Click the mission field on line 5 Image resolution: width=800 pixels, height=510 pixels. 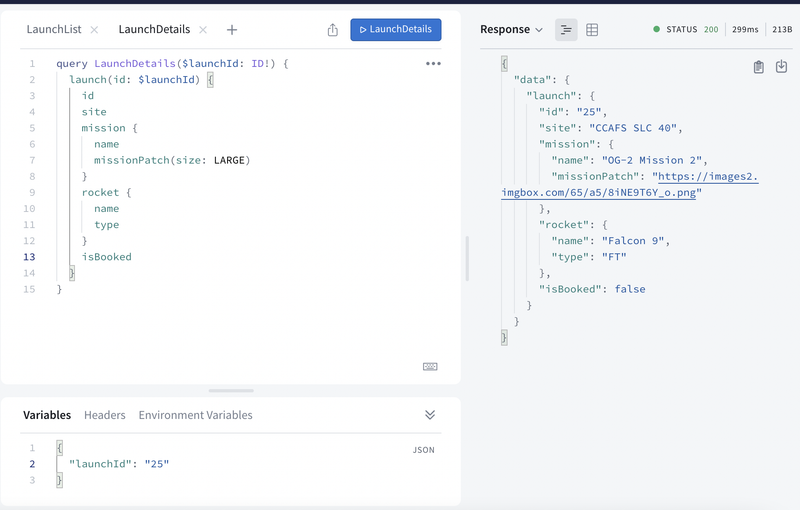(x=103, y=128)
